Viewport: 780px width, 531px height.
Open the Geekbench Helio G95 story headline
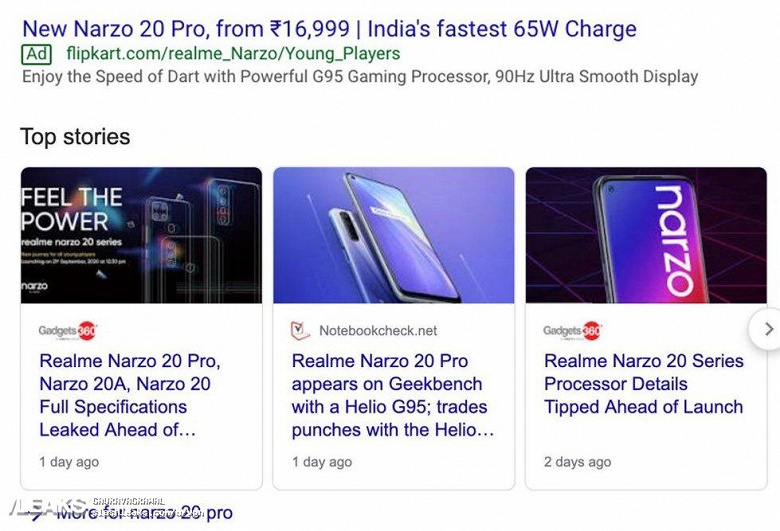click(x=392, y=395)
